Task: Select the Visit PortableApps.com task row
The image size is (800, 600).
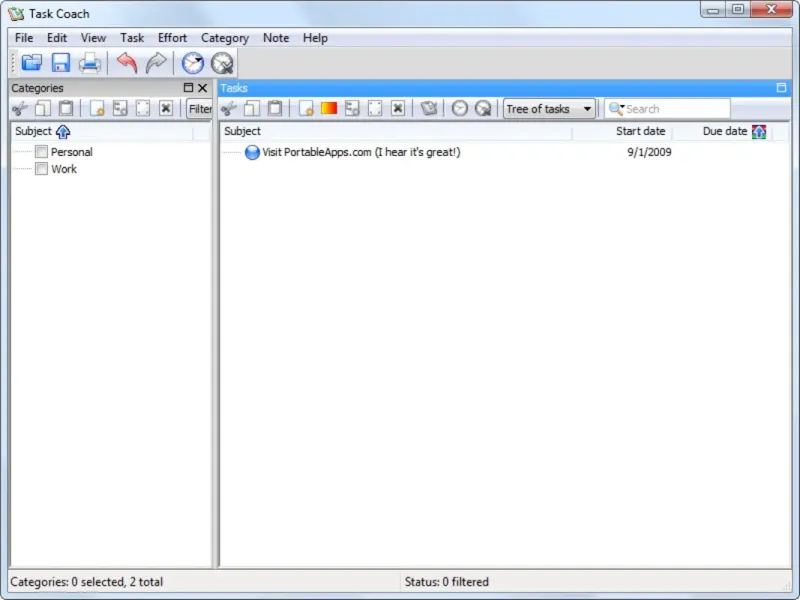Action: [505, 152]
